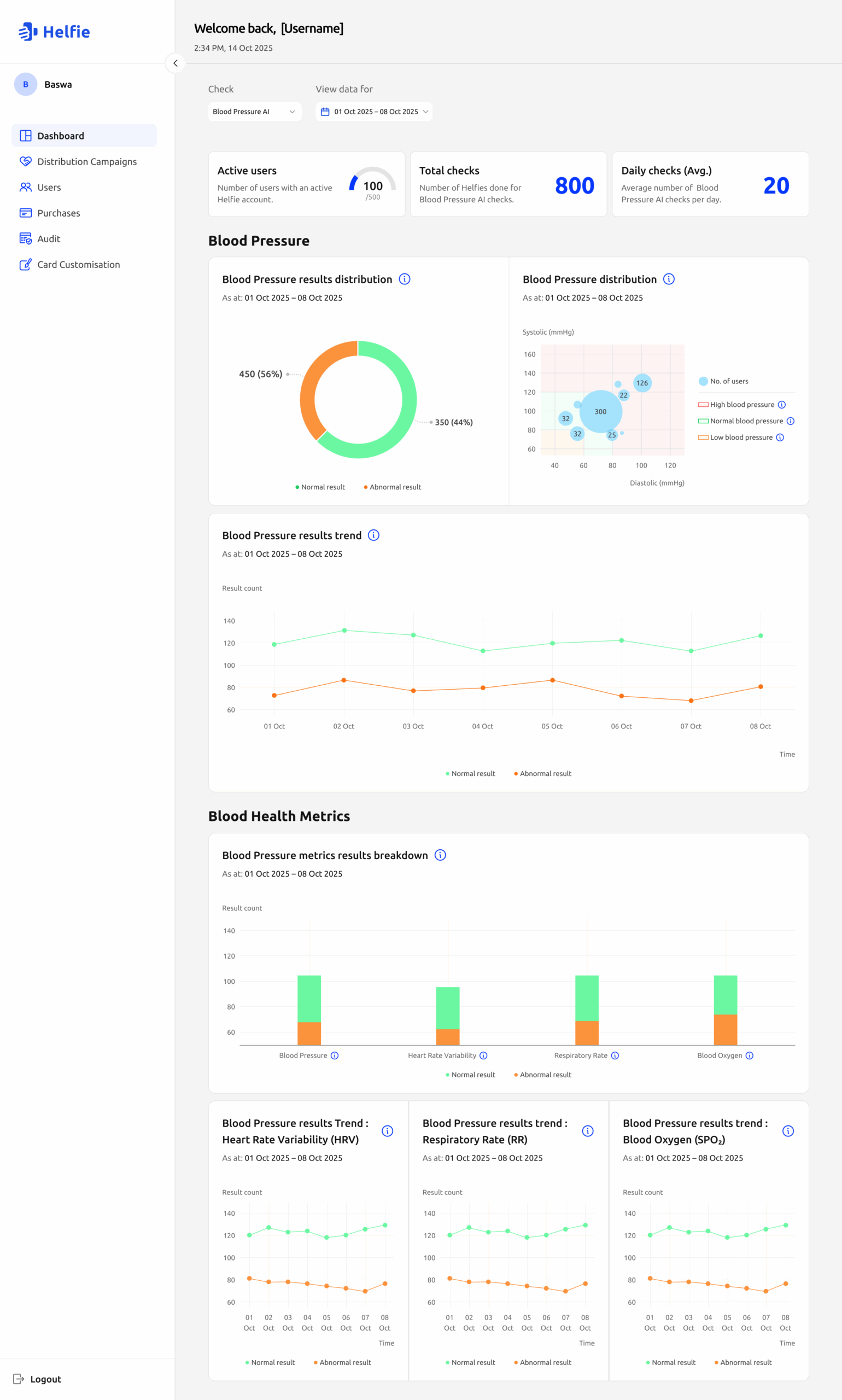Click the Helfie logo
This screenshot has width=842, height=1400.
pos(54,32)
